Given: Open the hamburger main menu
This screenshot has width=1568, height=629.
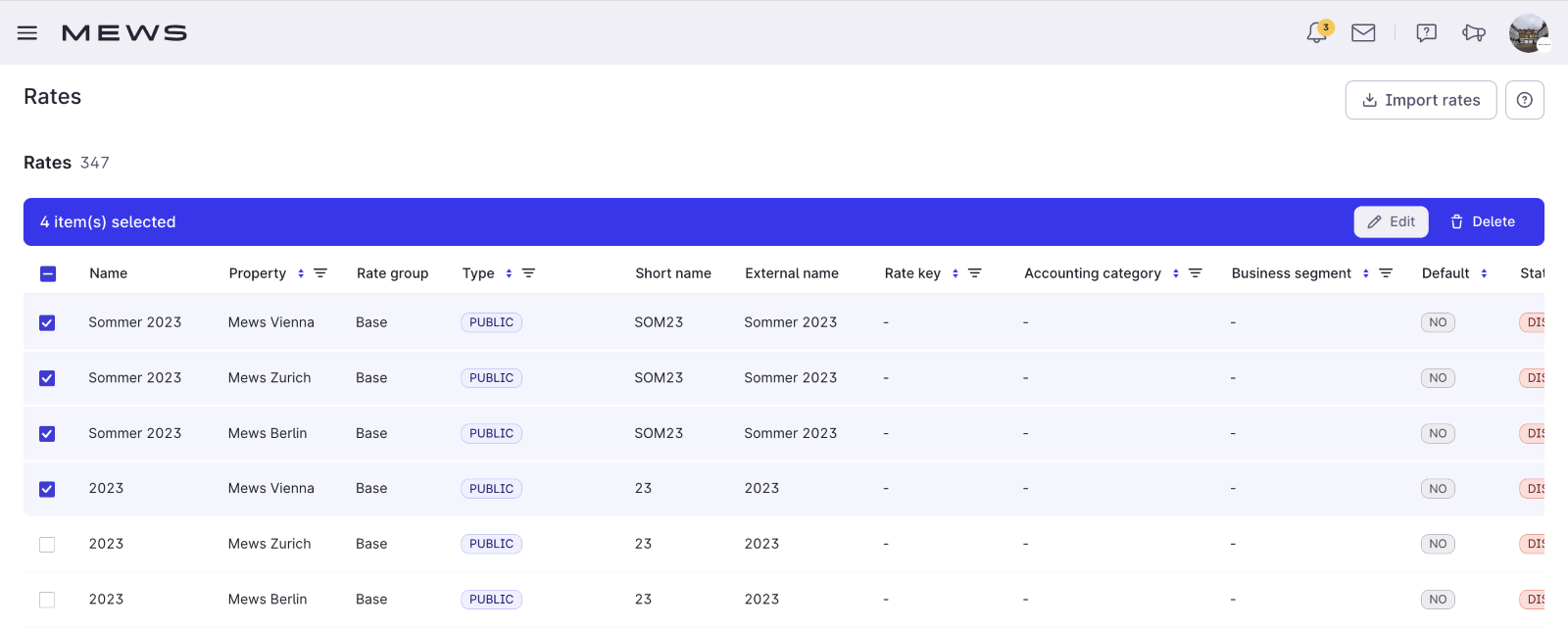Looking at the screenshot, I should 27,33.
